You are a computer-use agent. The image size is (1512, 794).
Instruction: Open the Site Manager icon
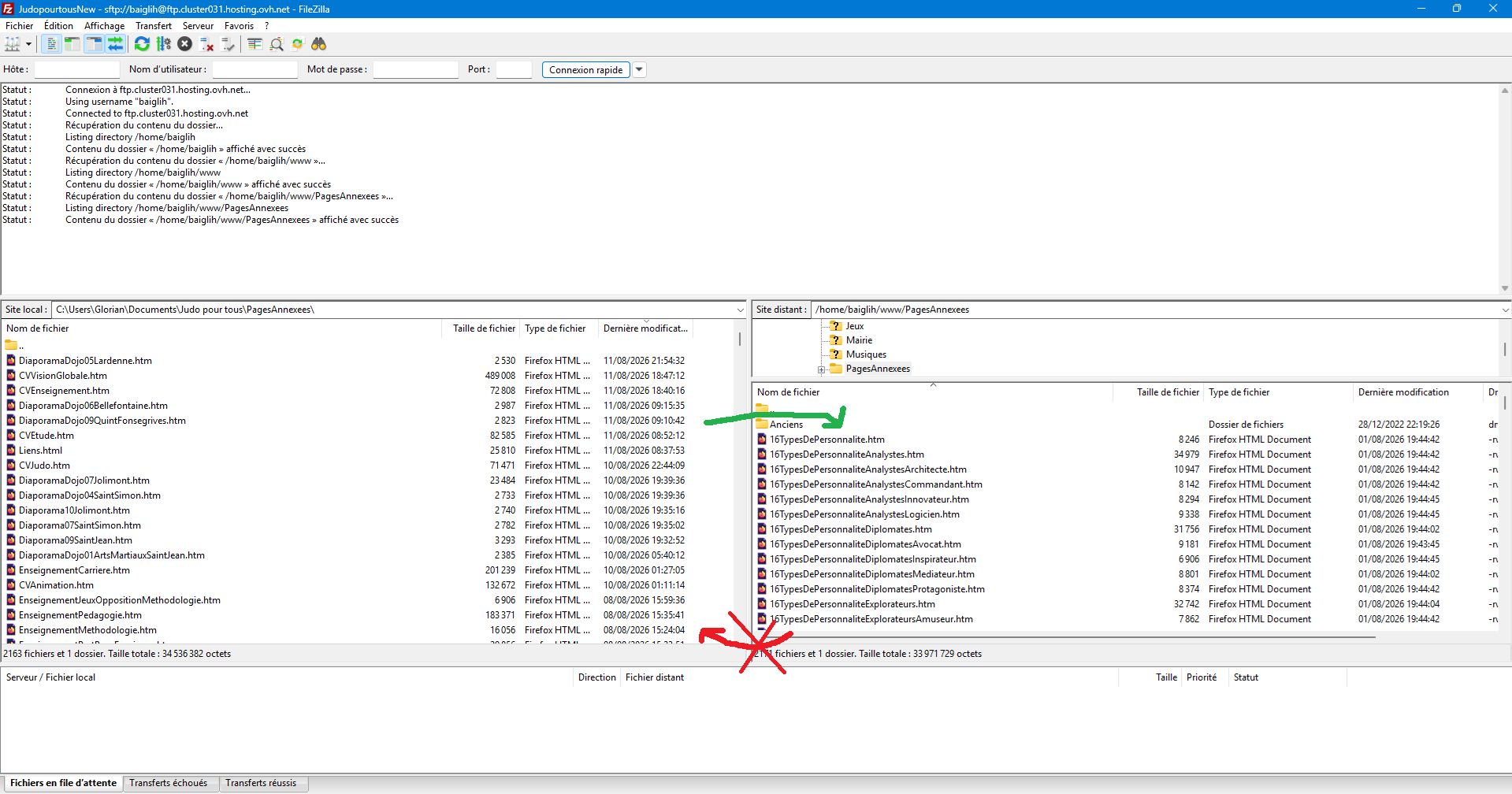pos(13,44)
